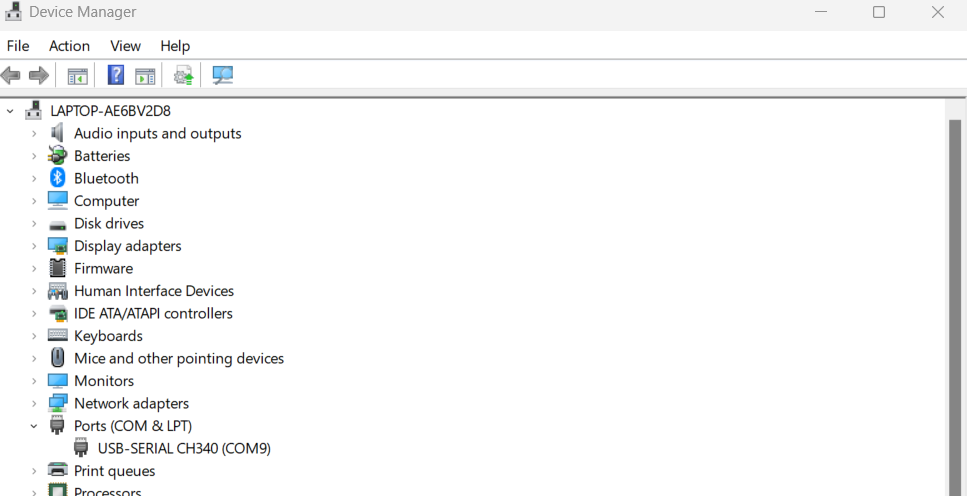Open the Action menu

(69, 46)
